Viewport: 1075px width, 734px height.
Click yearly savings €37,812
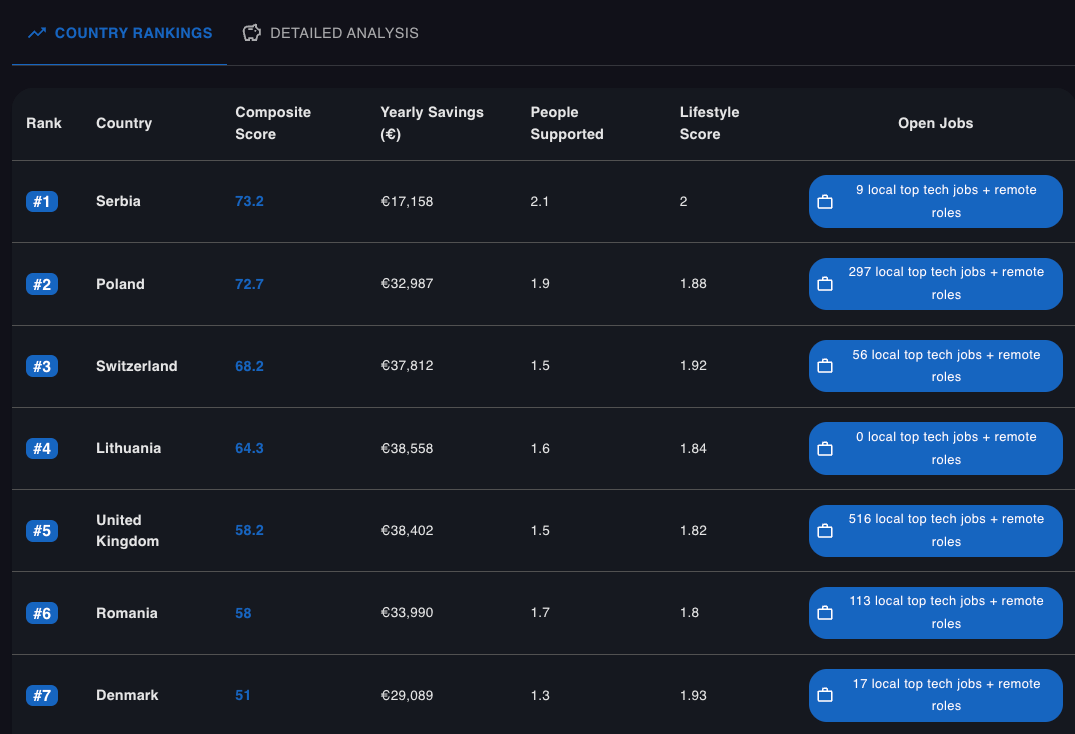[407, 366]
